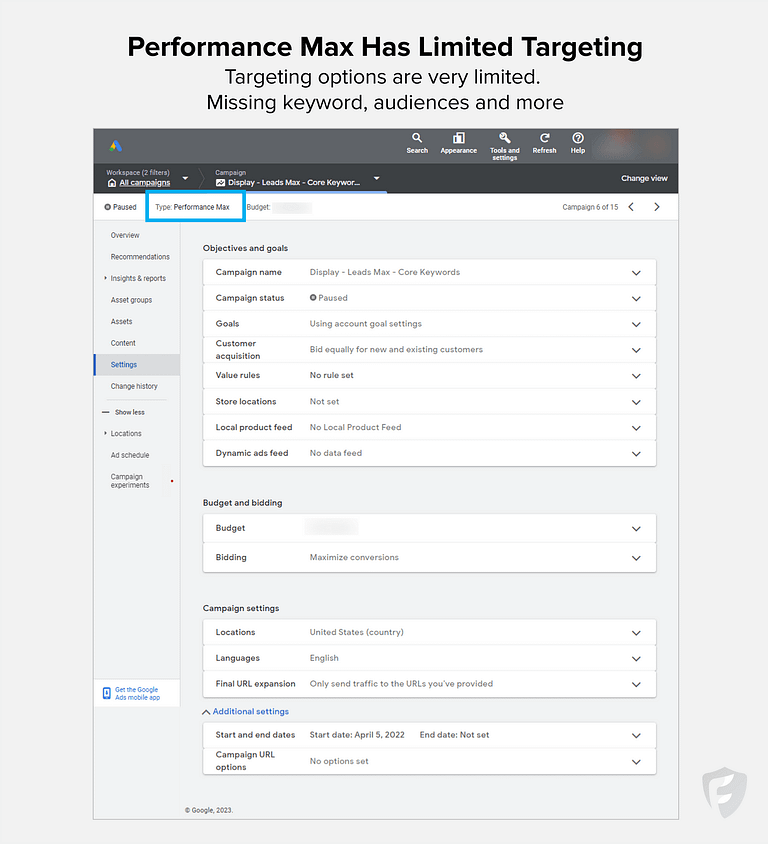Click the All campaigns home icon
The width and height of the screenshot is (768, 844).
point(112,181)
